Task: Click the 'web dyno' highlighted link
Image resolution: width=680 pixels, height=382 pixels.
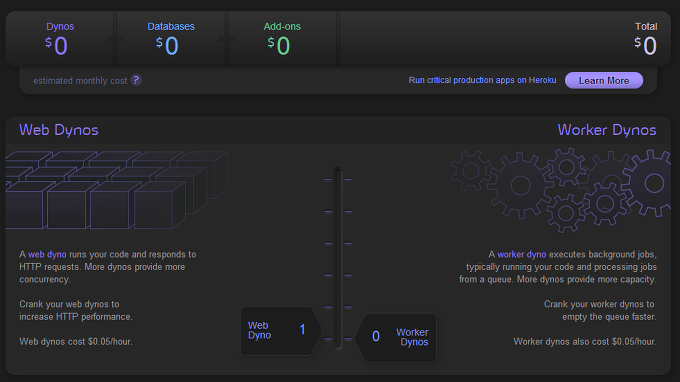Action: (47, 255)
